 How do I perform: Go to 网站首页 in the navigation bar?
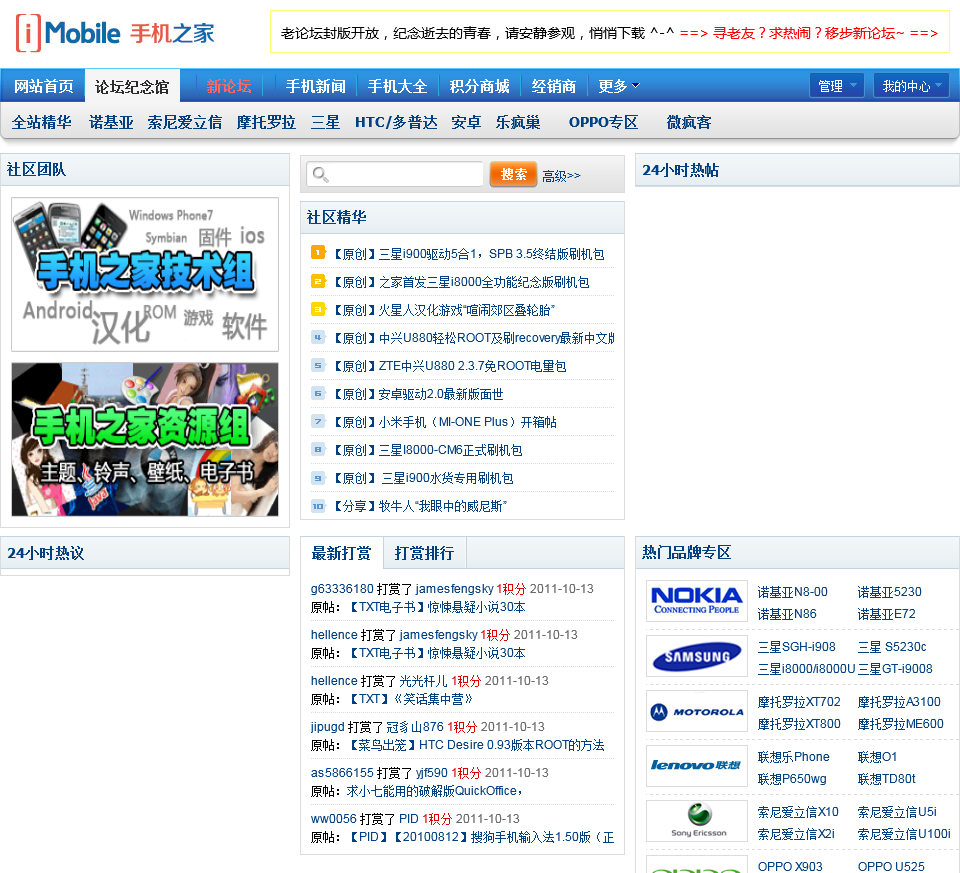coord(43,86)
